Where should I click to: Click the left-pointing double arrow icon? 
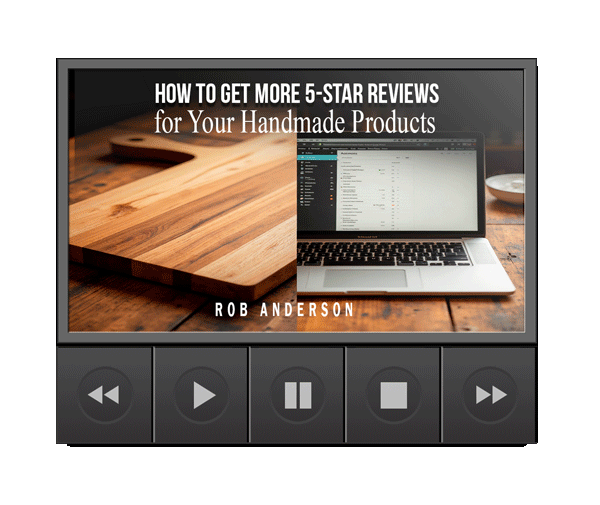click(104, 395)
